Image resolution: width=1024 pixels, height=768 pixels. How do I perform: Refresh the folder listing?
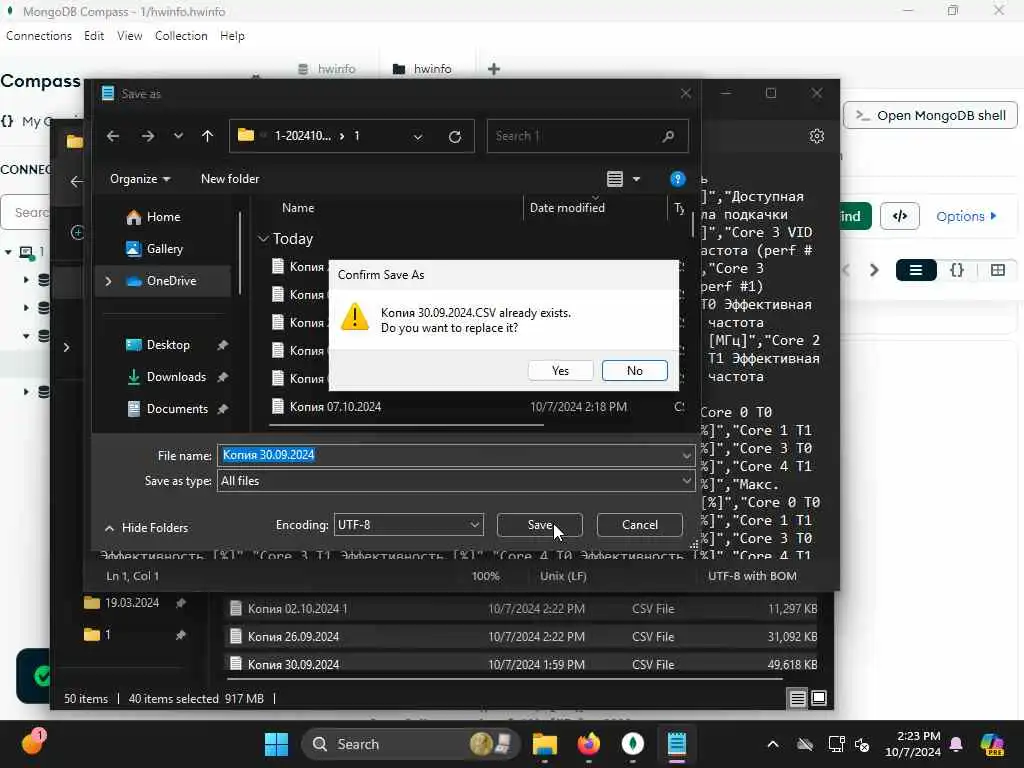(x=455, y=136)
